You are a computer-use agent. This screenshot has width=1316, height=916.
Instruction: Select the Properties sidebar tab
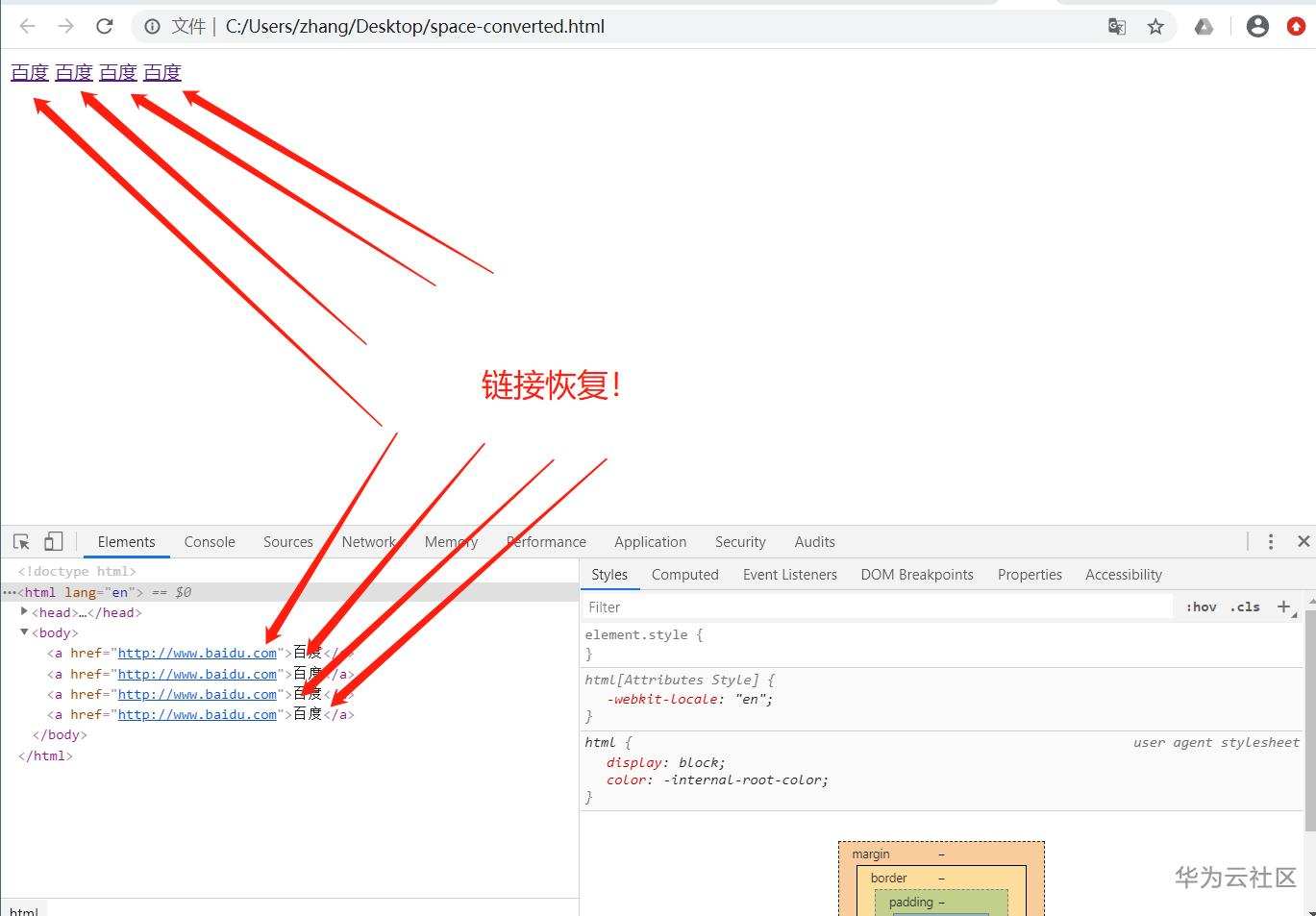tap(1030, 575)
